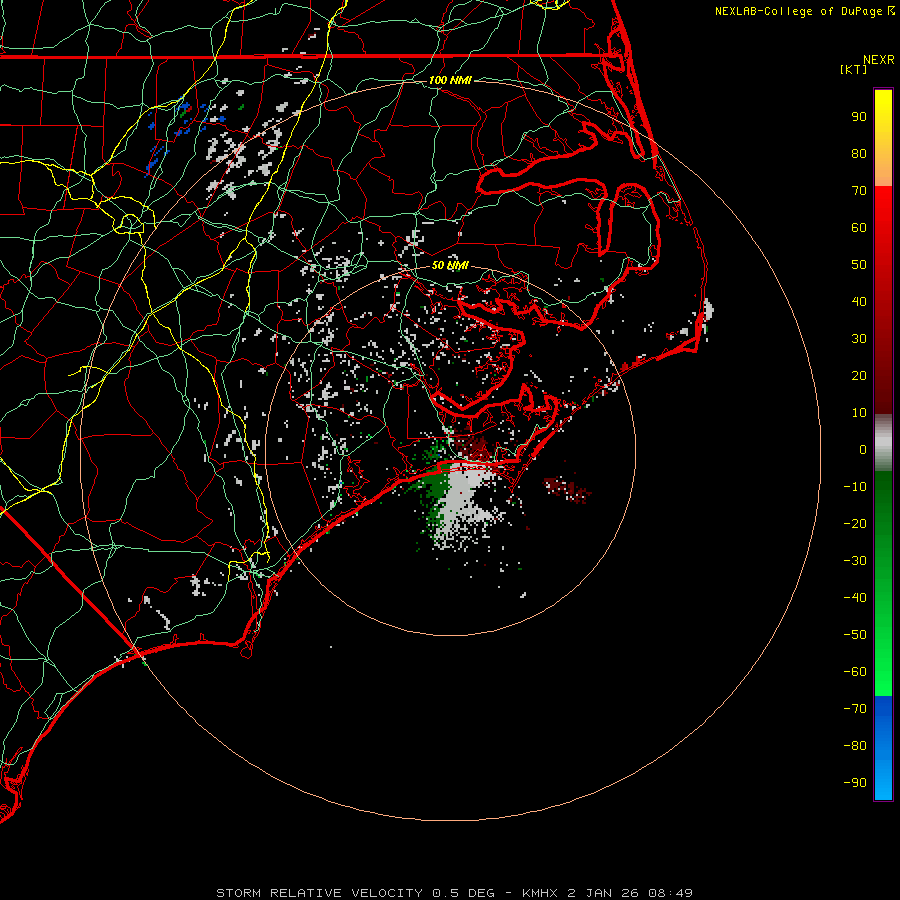Select the 80 value on velocity scale
900x900 pixels.
[x=859, y=153]
